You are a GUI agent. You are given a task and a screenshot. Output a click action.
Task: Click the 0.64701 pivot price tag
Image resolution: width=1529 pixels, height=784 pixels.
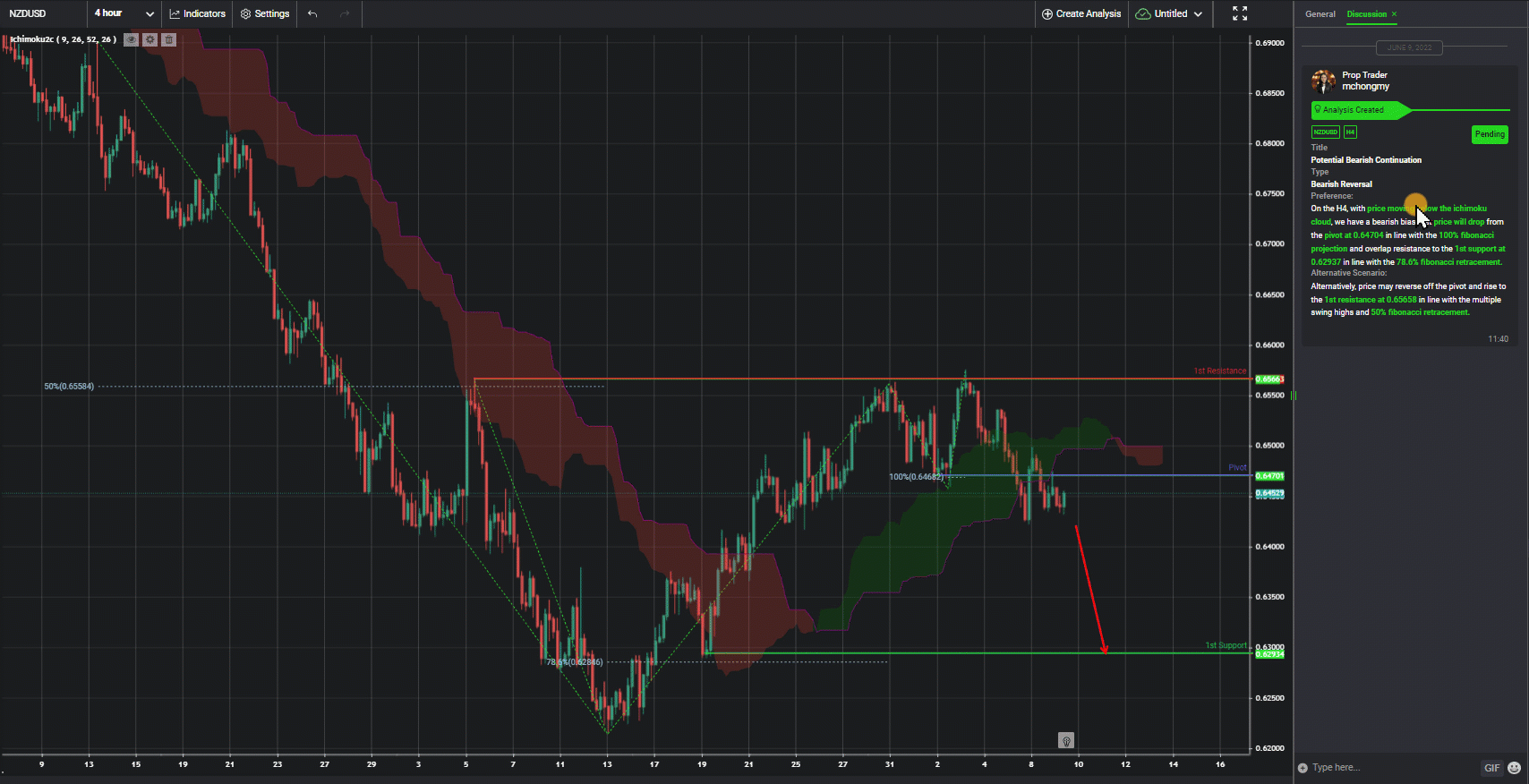tap(1269, 476)
